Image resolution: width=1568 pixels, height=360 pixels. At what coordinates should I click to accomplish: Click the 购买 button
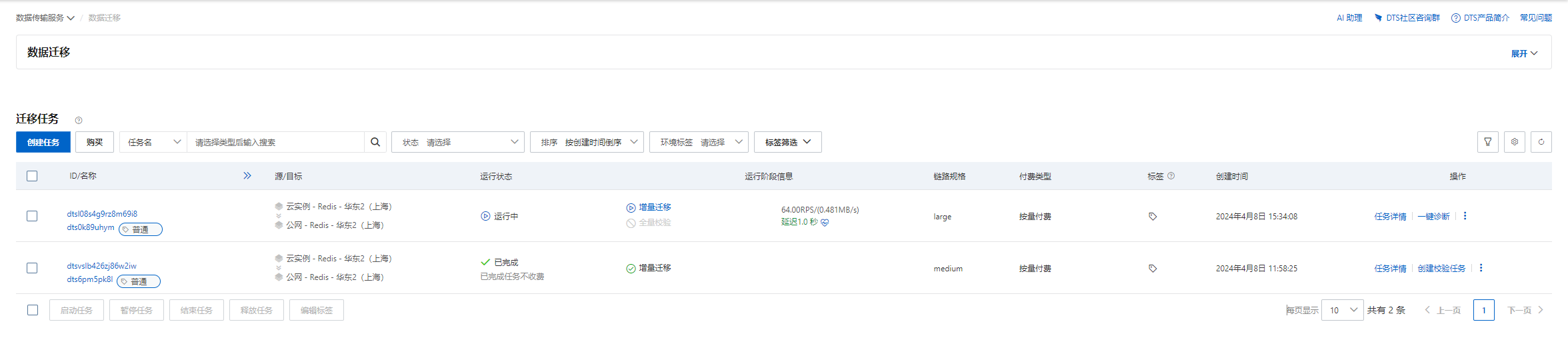95,142
